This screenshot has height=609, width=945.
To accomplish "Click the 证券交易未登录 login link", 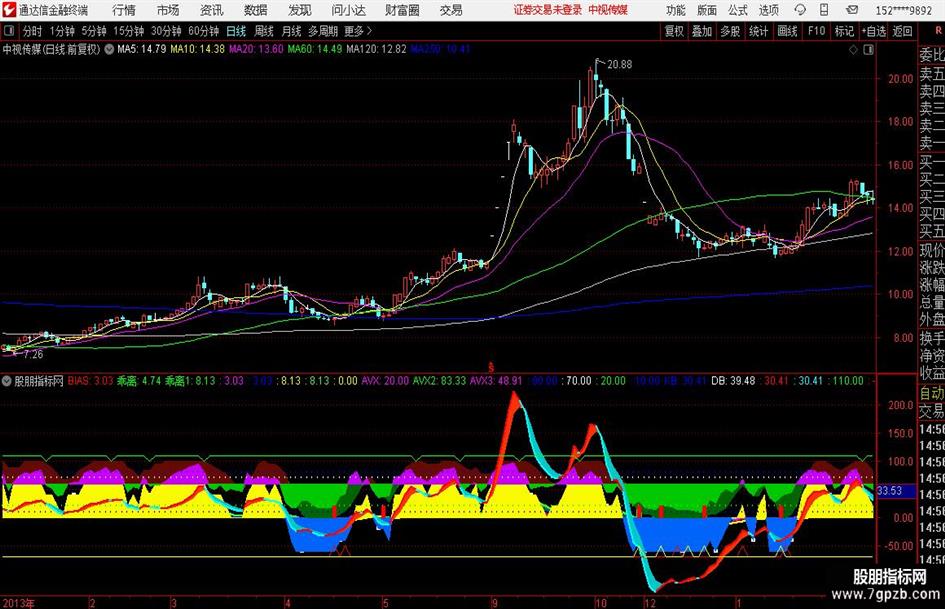I will click(x=548, y=10).
